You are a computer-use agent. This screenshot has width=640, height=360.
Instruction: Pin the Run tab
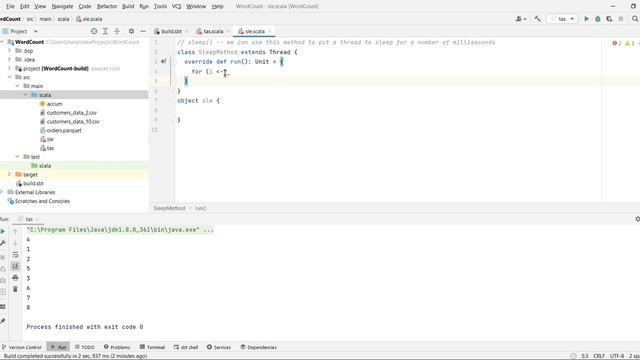click(3, 321)
